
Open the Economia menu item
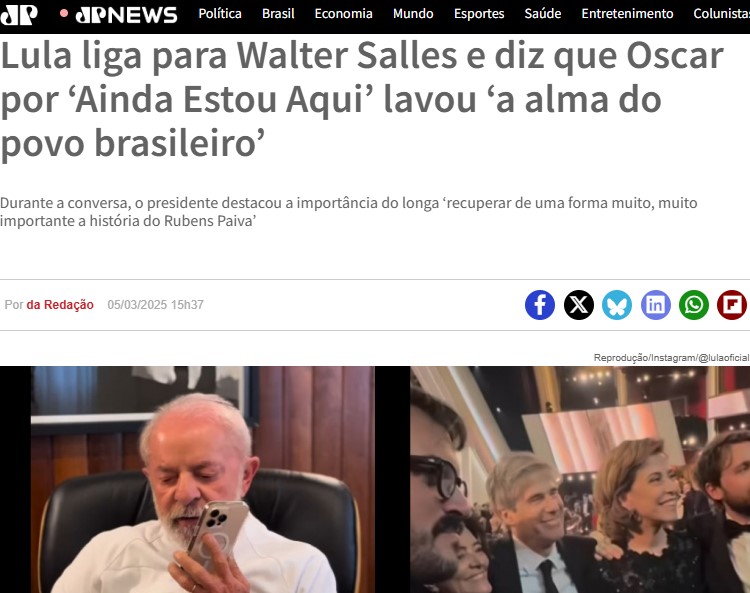coord(343,14)
